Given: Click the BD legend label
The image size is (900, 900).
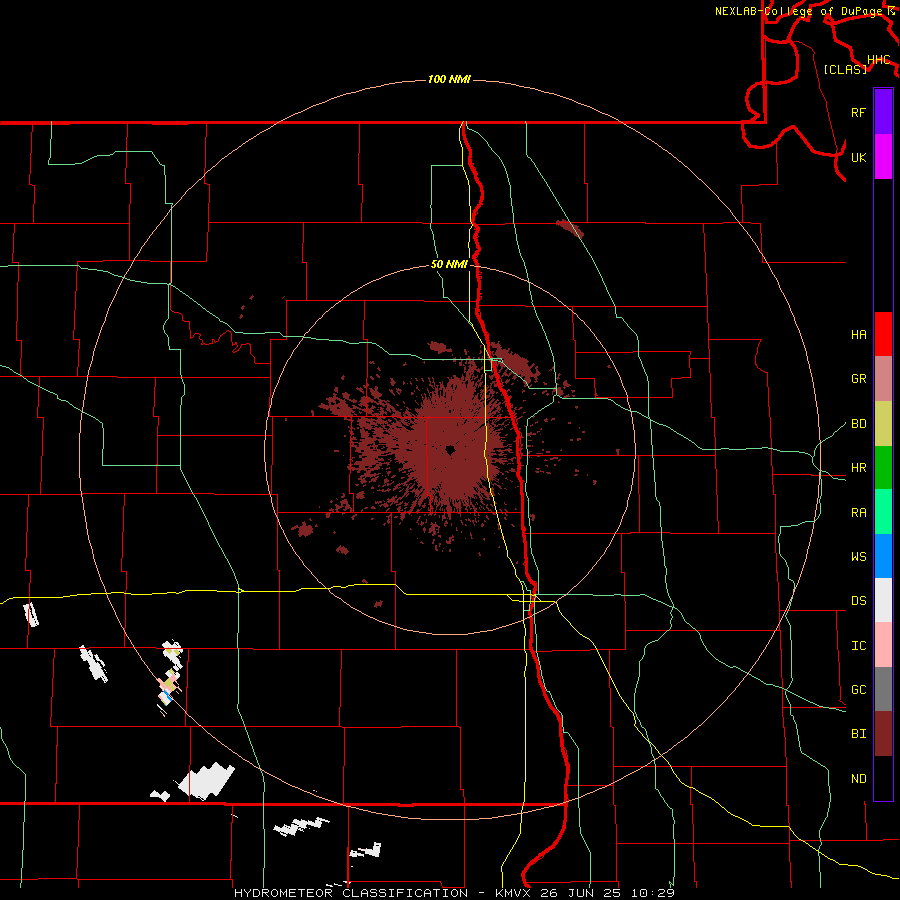Looking at the screenshot, I should click(858, 424).
